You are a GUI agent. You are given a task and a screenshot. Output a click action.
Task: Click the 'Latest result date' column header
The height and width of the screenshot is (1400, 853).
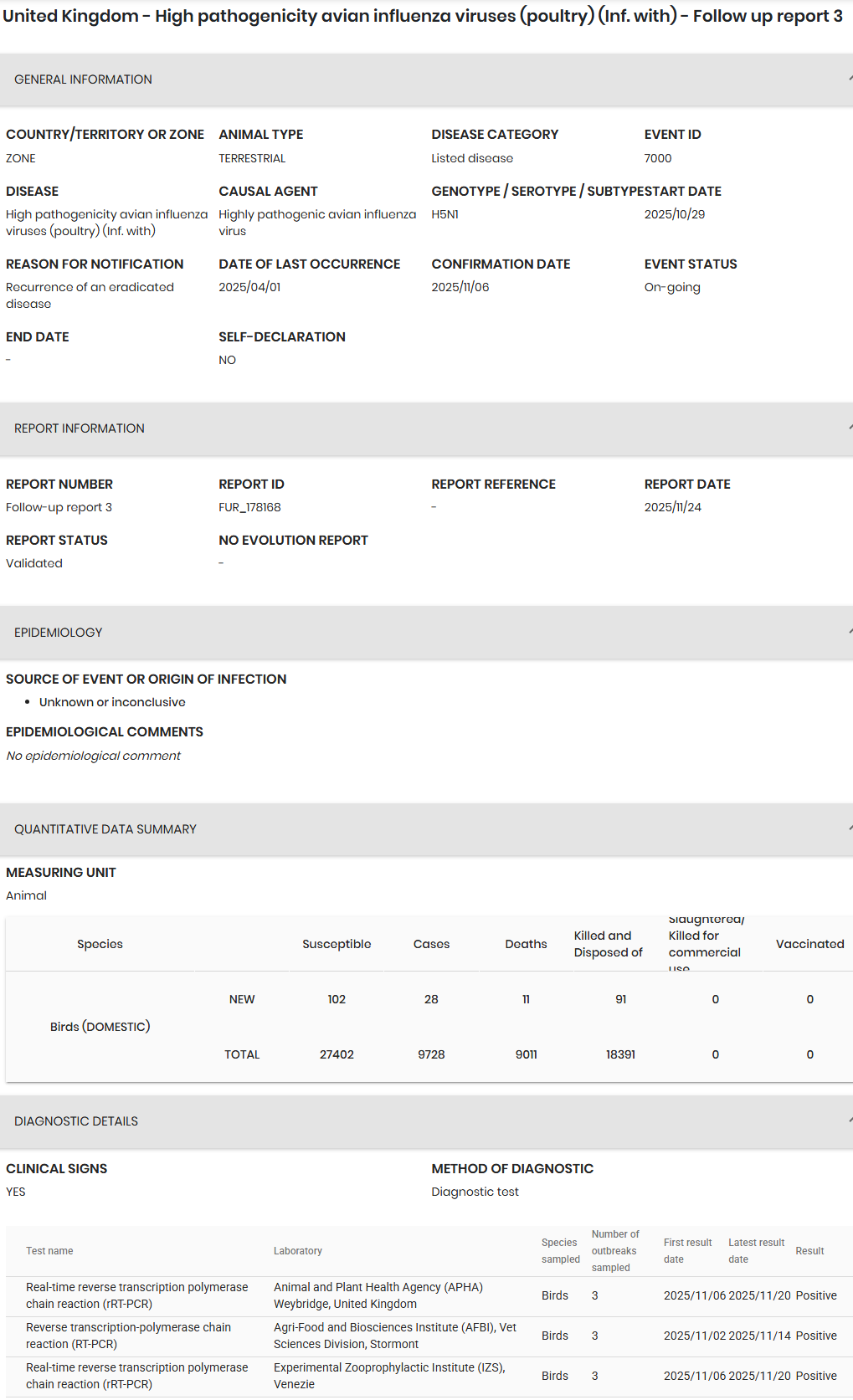pyautogui.click(x=756, y=1251)
